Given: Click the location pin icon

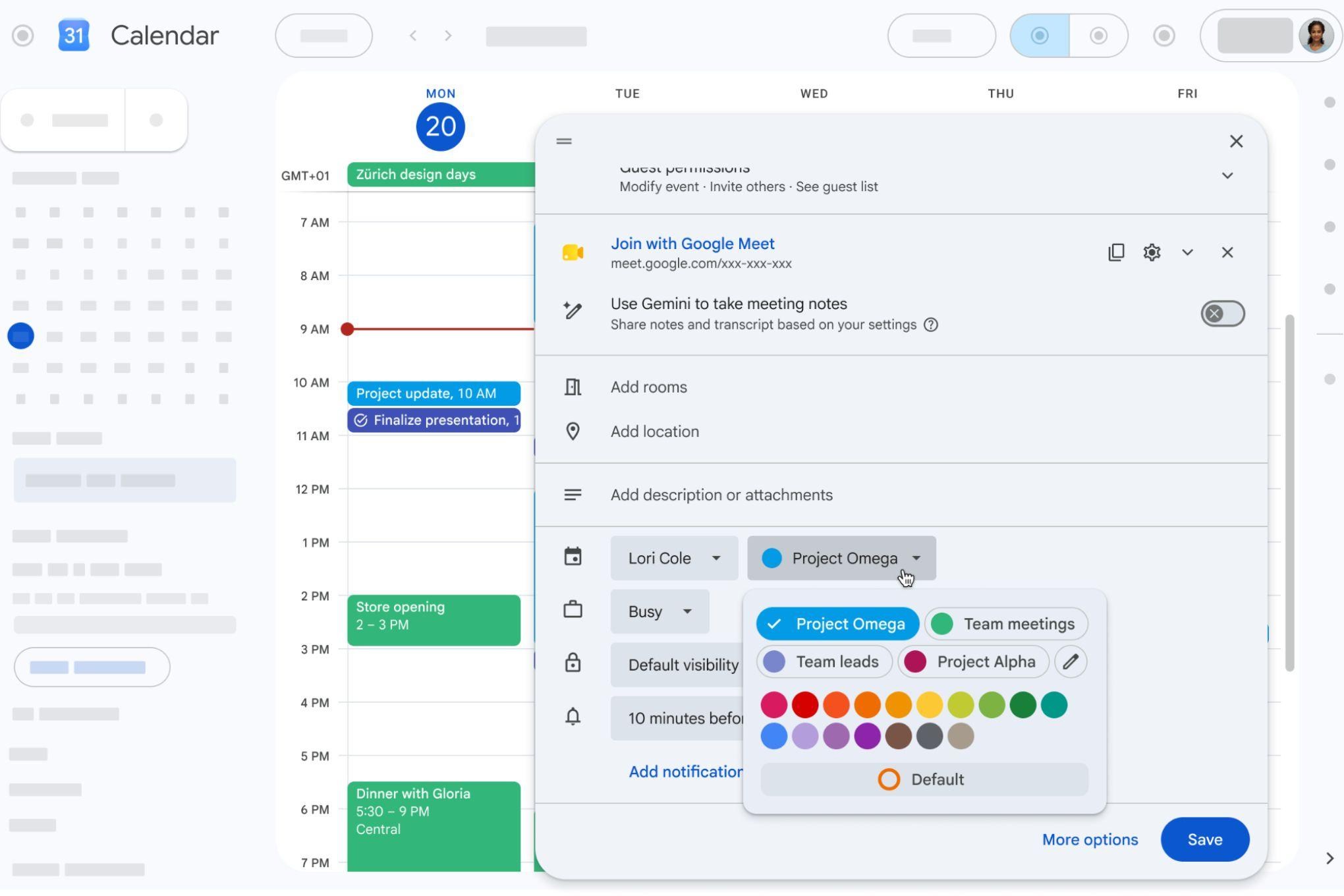Looking at the screenshot, I should [x=573, y=432].
